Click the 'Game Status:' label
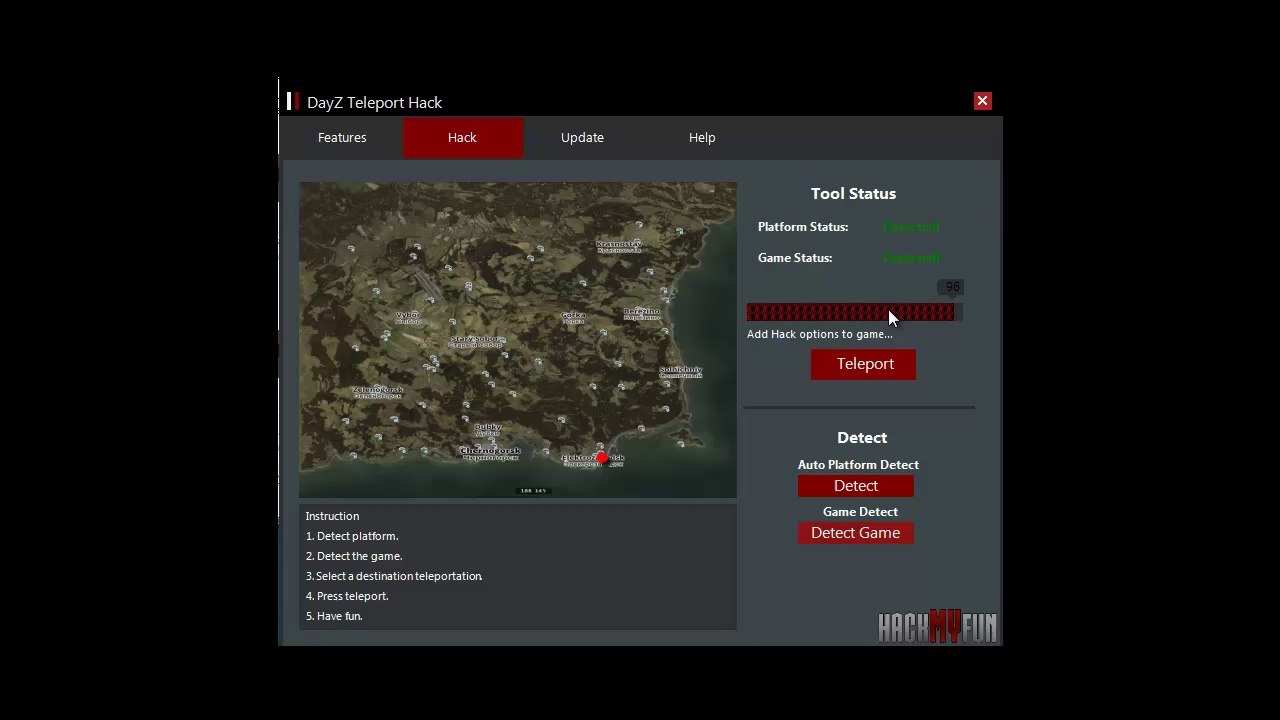 coord(795,258)
